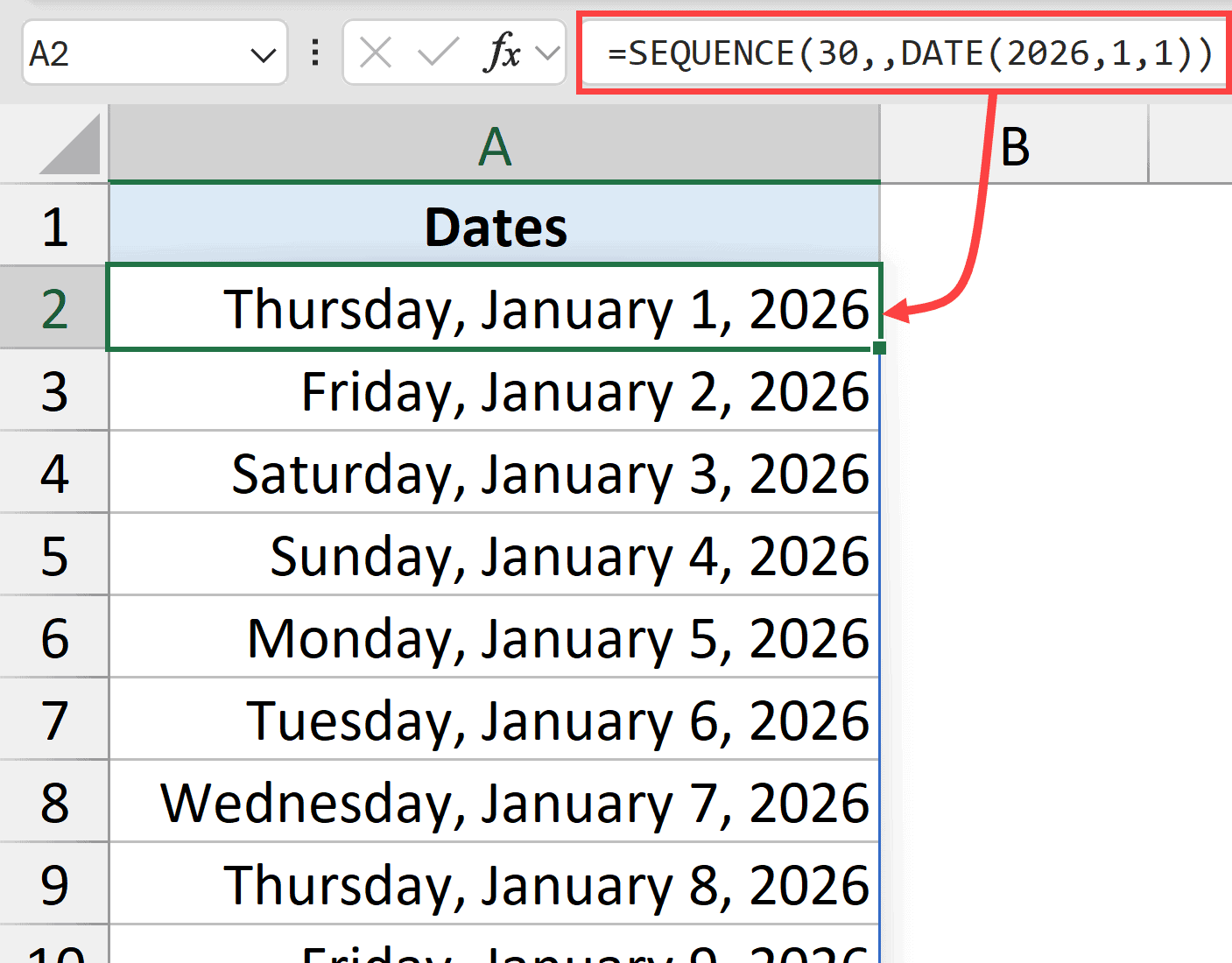This screenshot has height=963, width=1232.
Task: Click the Cancel (X) icon beside formula bar
Action: [375, 53]
